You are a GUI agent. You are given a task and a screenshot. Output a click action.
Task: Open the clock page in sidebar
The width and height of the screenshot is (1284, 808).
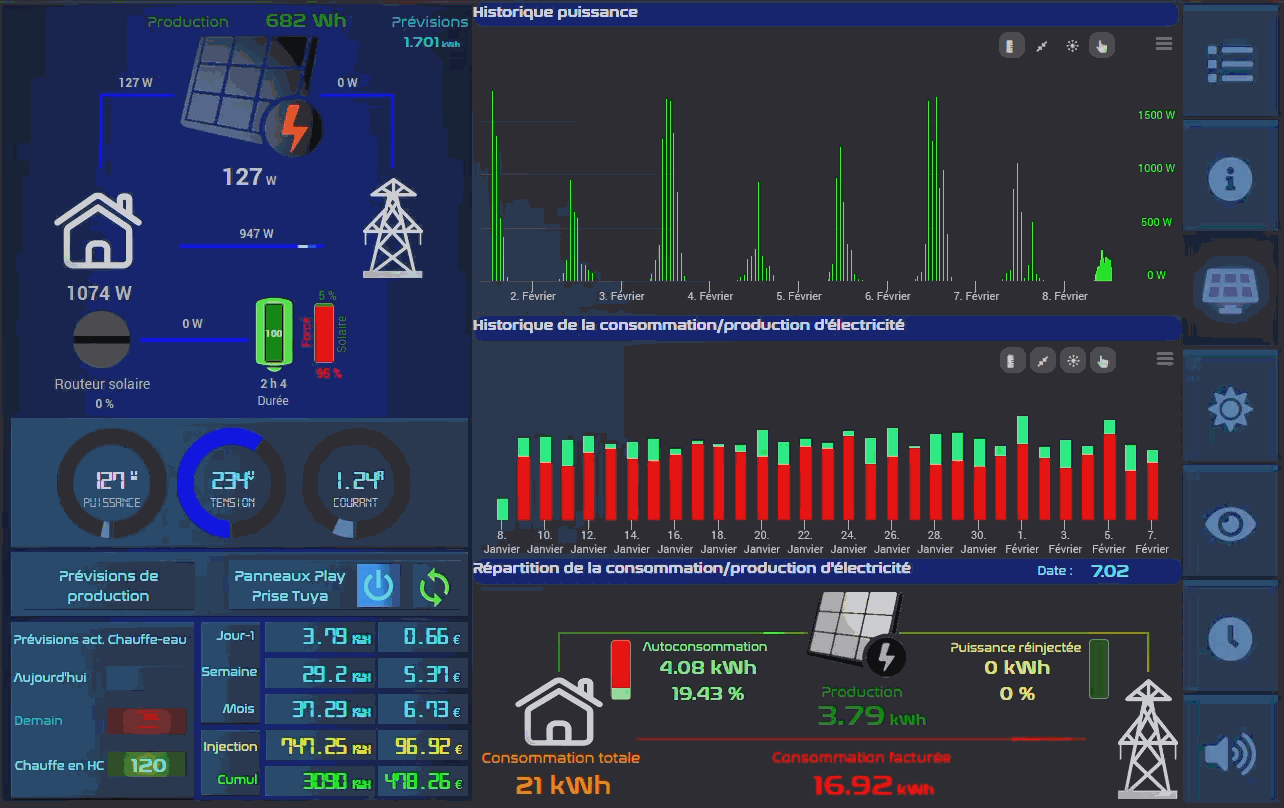[1230, 637]
